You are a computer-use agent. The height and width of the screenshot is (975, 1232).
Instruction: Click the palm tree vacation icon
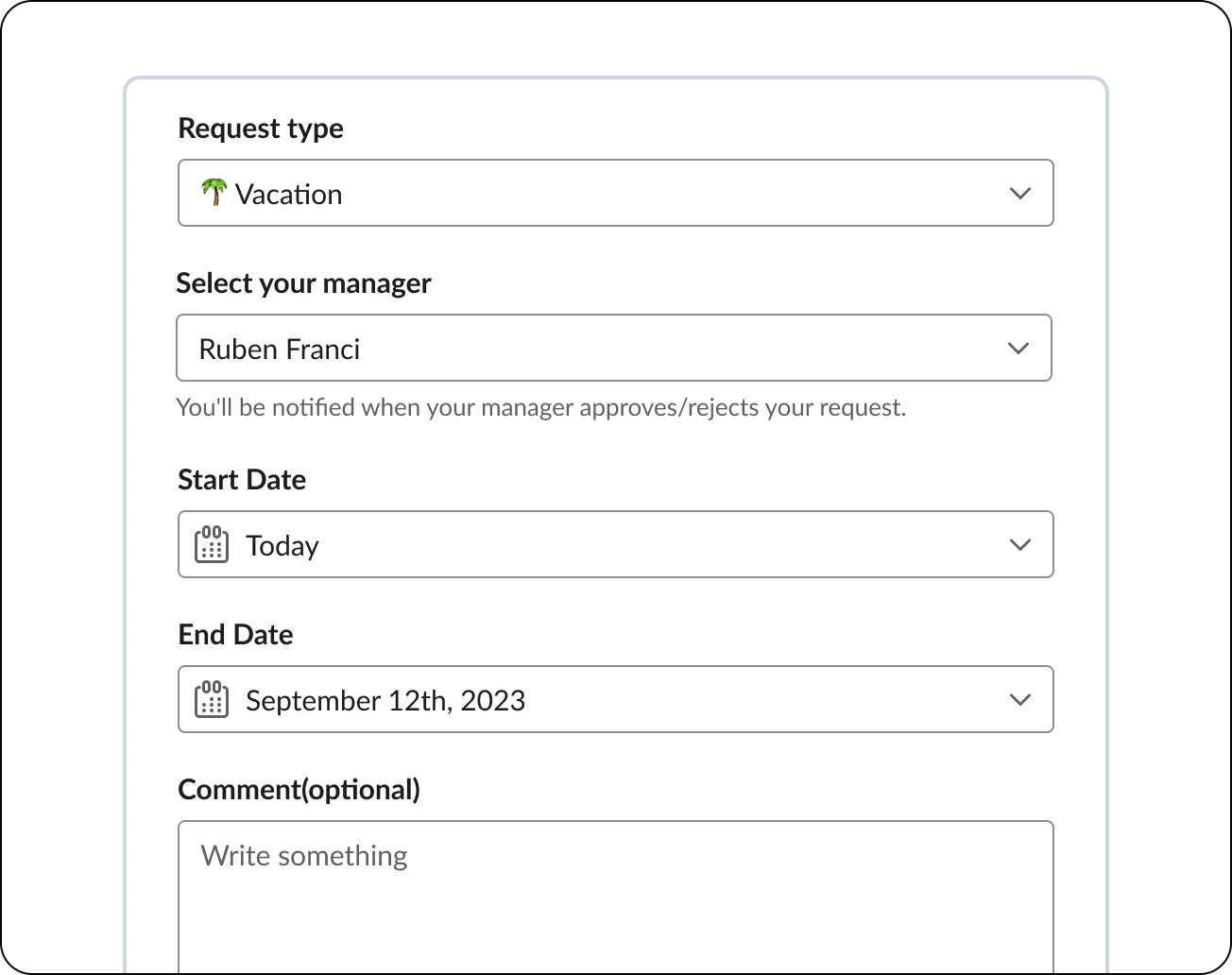(214, 193)
